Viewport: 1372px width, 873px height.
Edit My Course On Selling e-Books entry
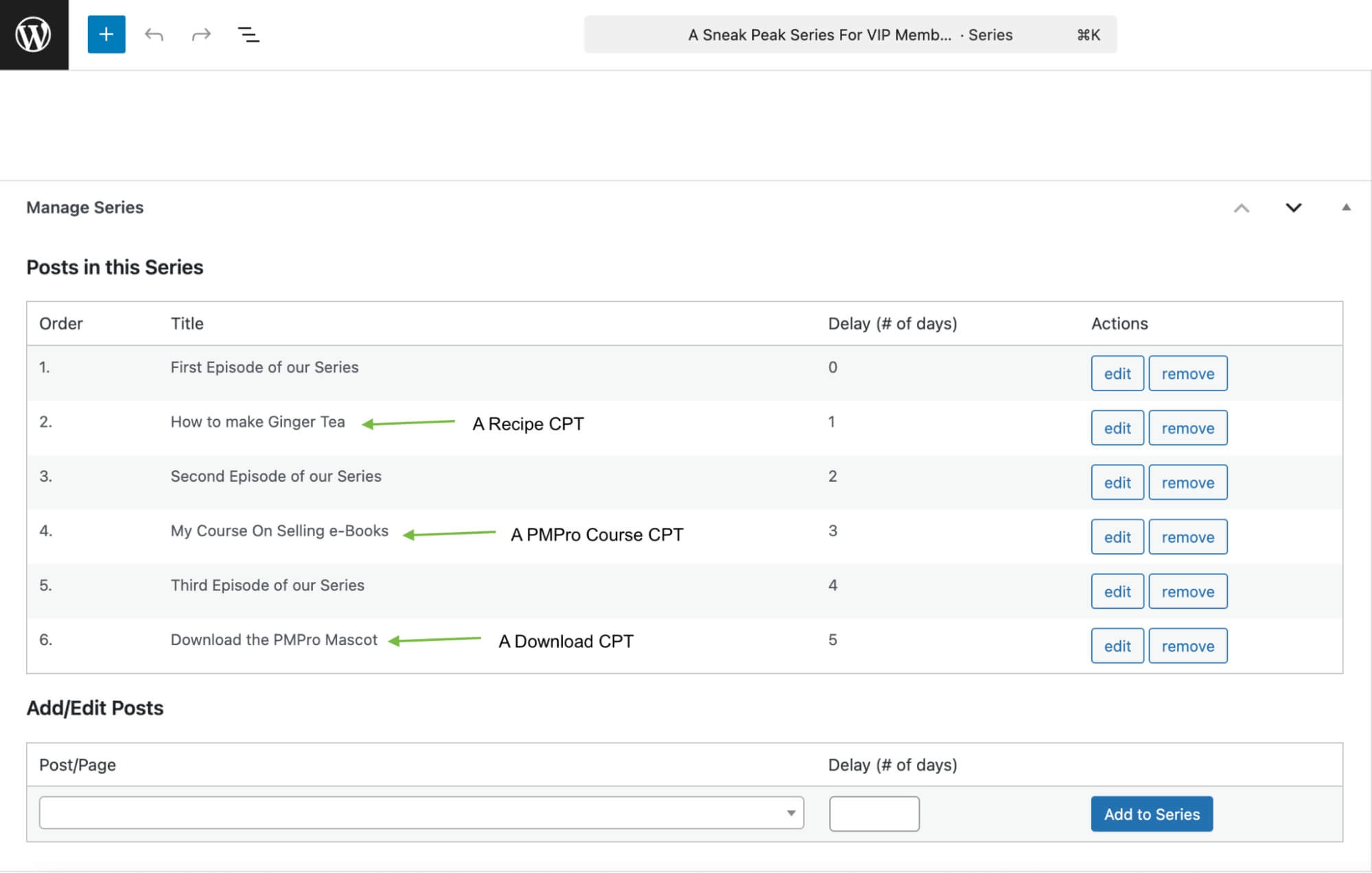1117,537
